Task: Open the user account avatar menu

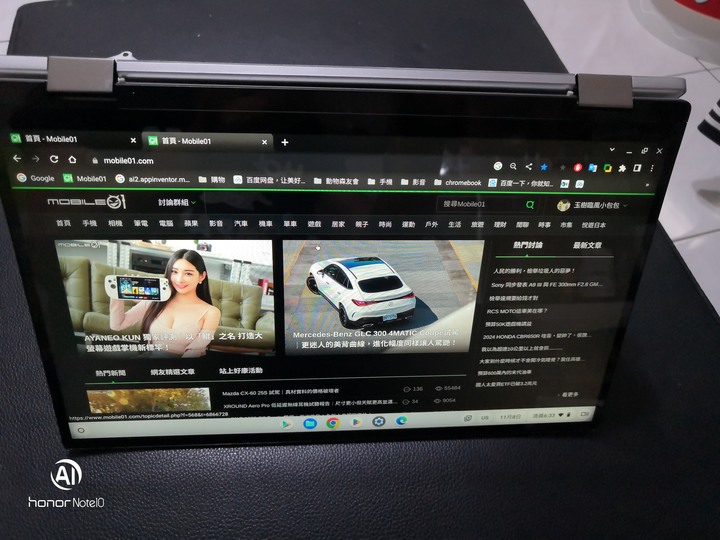Action: point(591,205)
